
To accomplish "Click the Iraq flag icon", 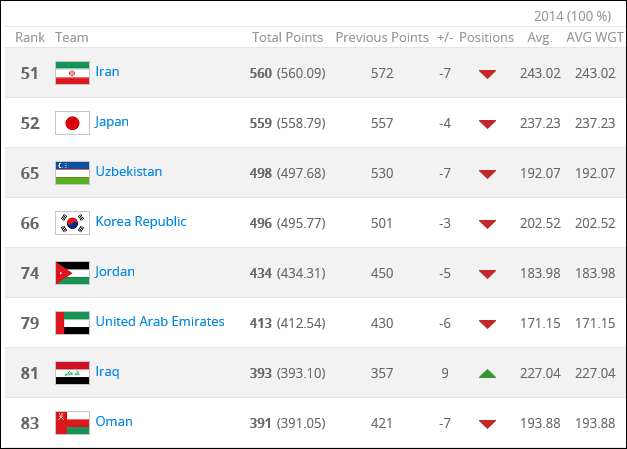I will coord(72,373).
